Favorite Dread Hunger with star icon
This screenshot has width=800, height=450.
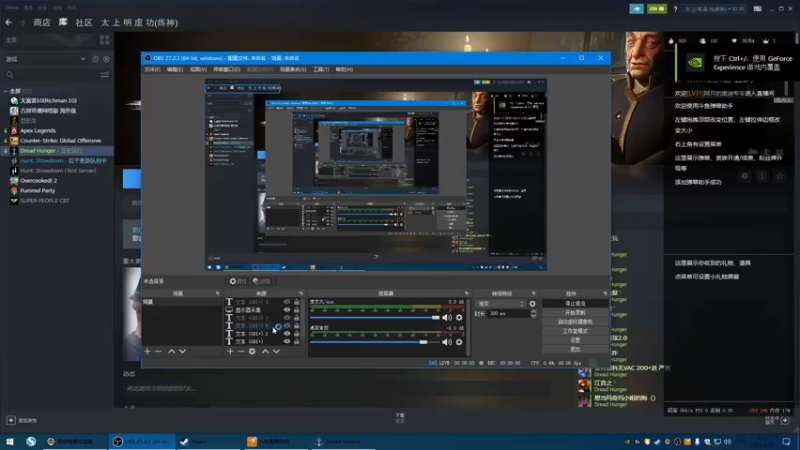tap(779, 176)
